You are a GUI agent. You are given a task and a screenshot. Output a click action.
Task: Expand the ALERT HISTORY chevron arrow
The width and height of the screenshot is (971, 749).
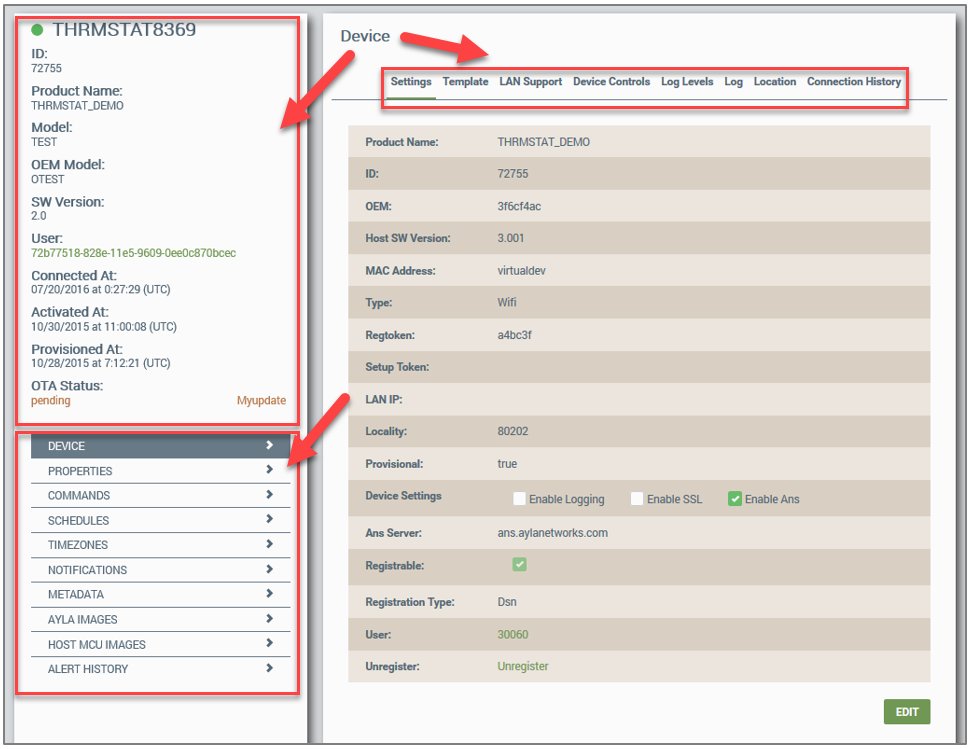pyautogui.click(x=269, y=668)
